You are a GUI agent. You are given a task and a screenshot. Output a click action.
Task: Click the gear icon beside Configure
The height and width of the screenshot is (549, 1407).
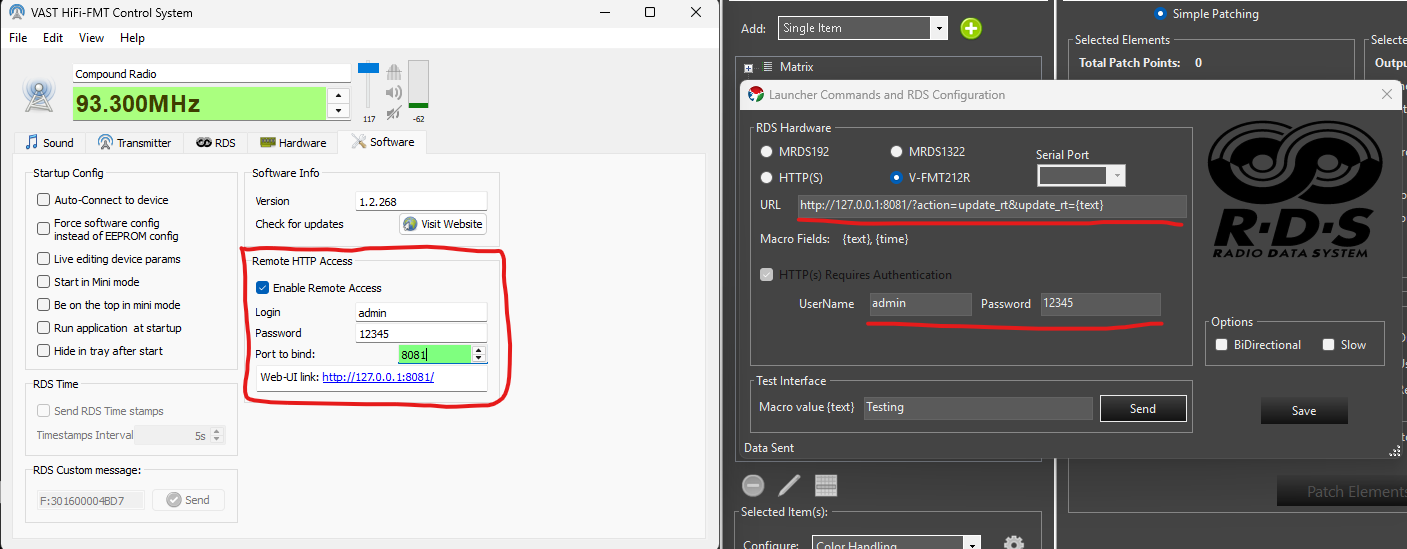point(1013,543)
